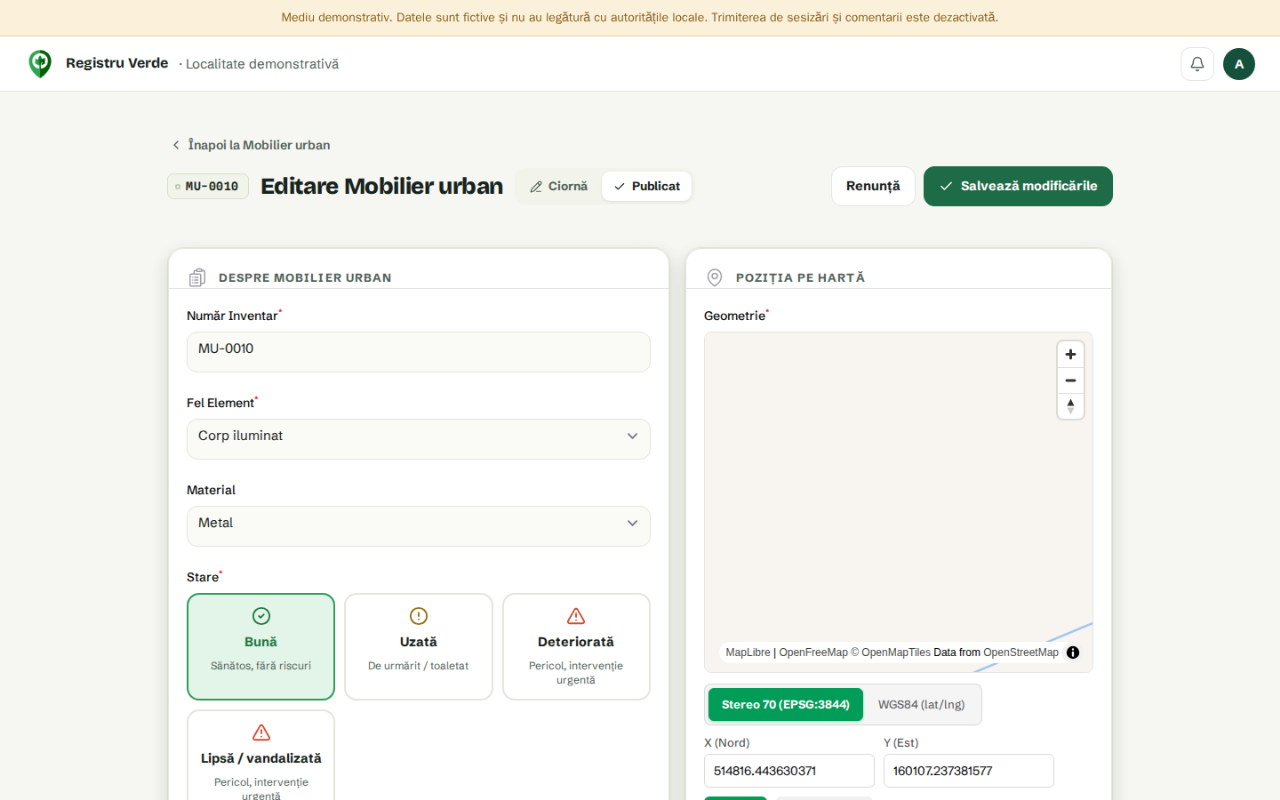The image size is (1280, 800).
Task: Focus the X (Nord) coordinate field
Action: (x=789, y=771)
